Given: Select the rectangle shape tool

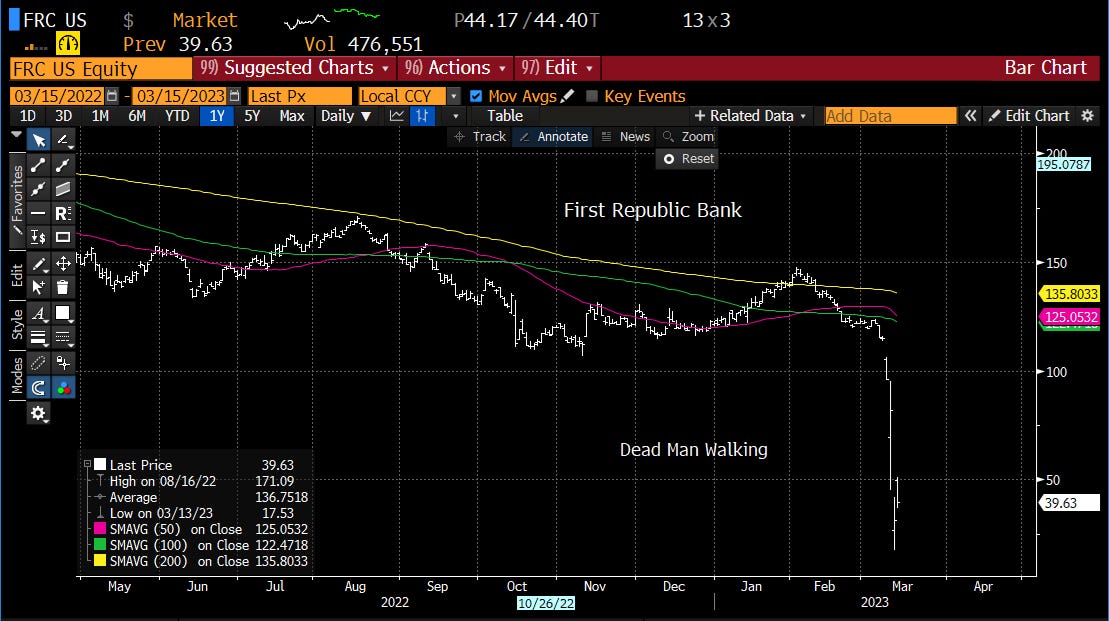Looking at the screenshot, I should [x=64, y=237].
